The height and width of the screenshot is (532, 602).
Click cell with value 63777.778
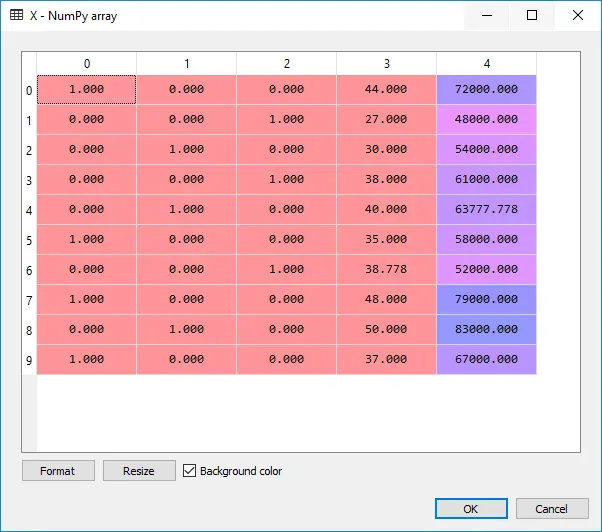(486, 209)
